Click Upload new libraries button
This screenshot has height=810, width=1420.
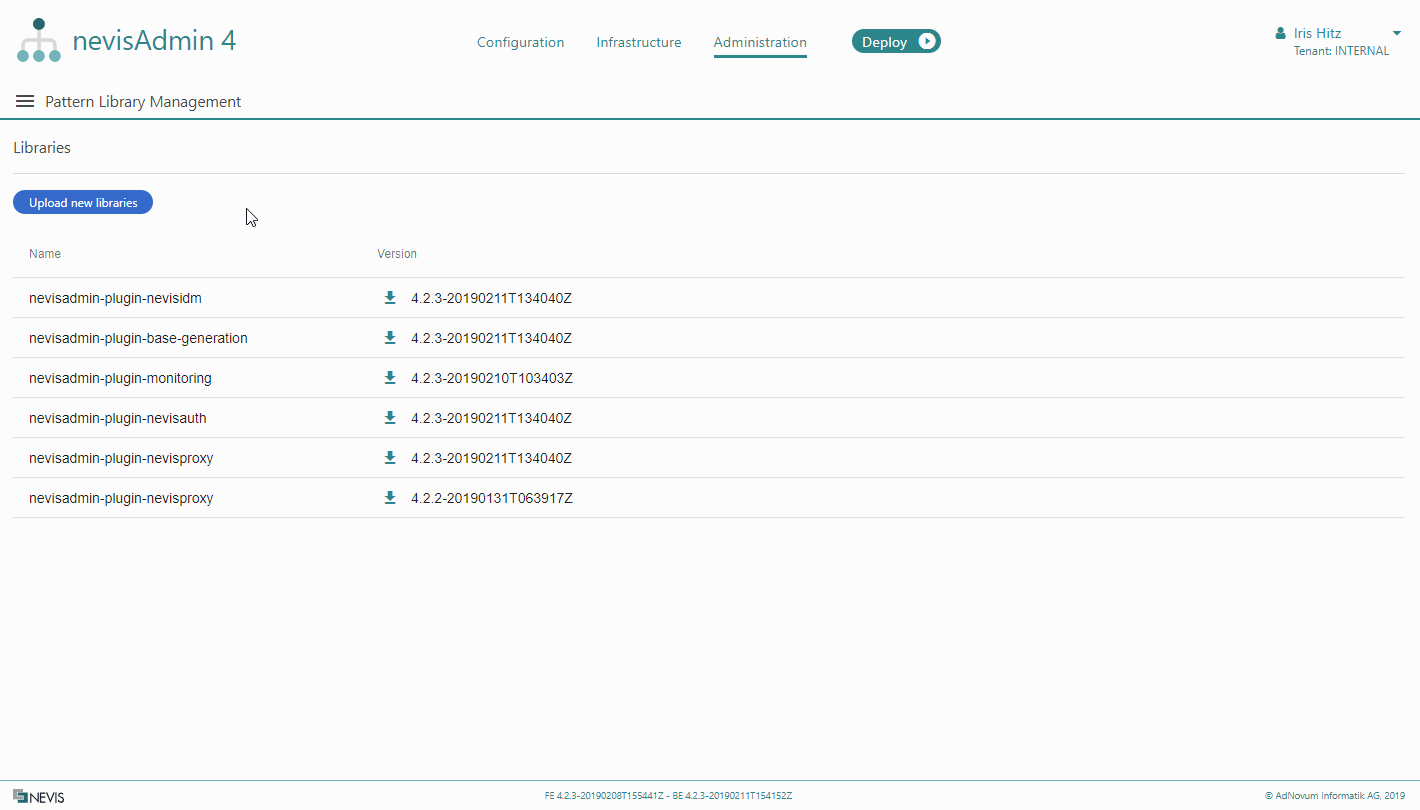pos(83,203)
